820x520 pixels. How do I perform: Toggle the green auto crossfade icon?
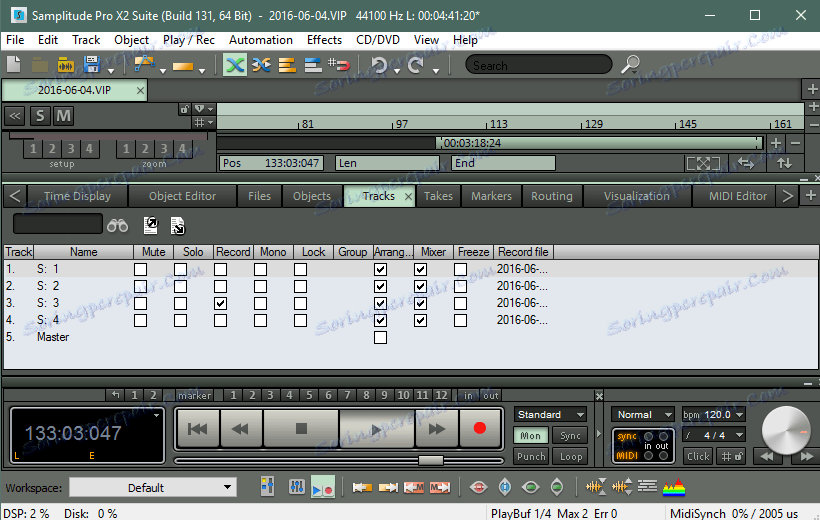pyautogui.click(x=235, y=65)
